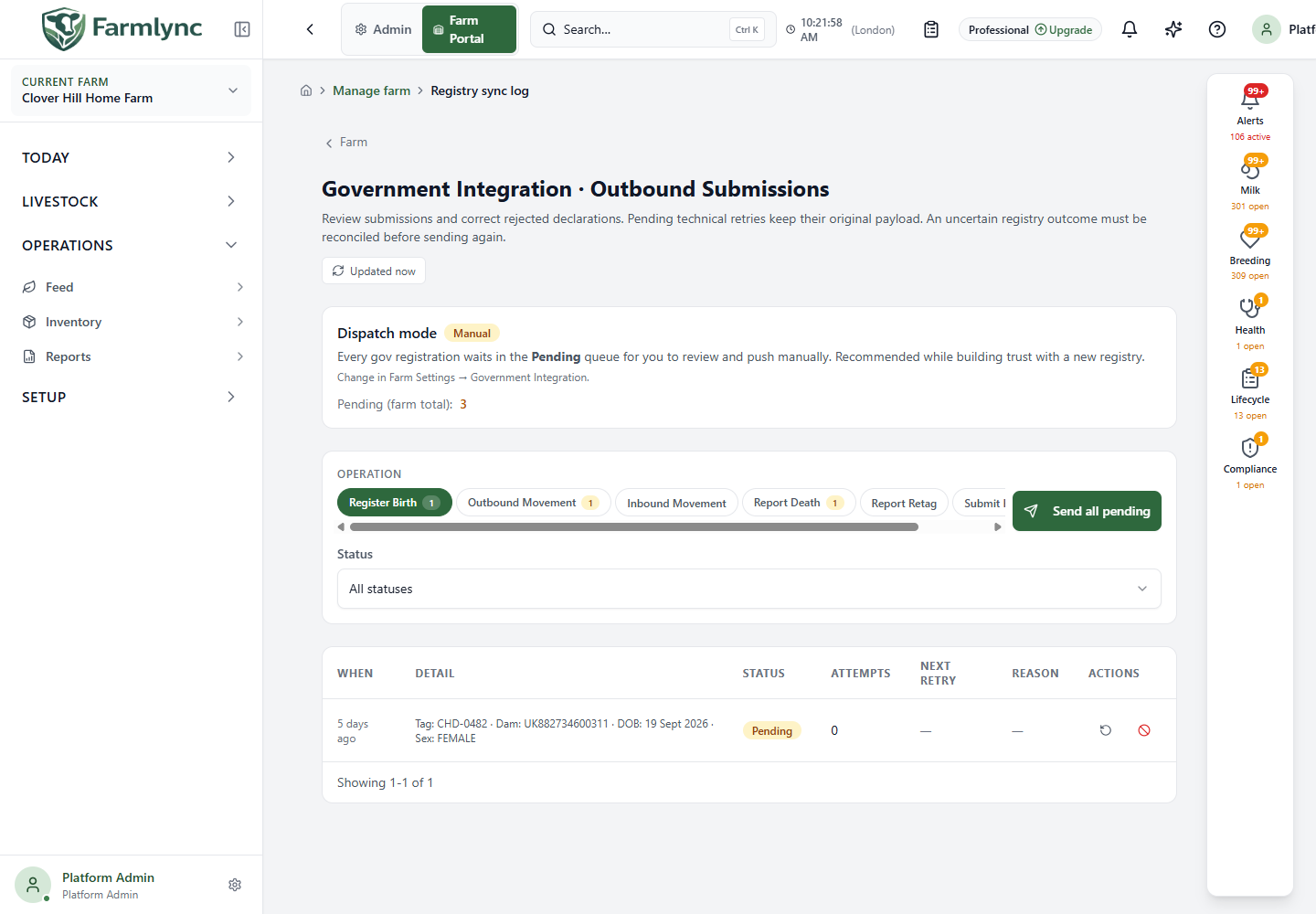The image size is (1316, 914).
Task: Retry the CHD-0482 submission icon
Action: [x=1106, y=730]
